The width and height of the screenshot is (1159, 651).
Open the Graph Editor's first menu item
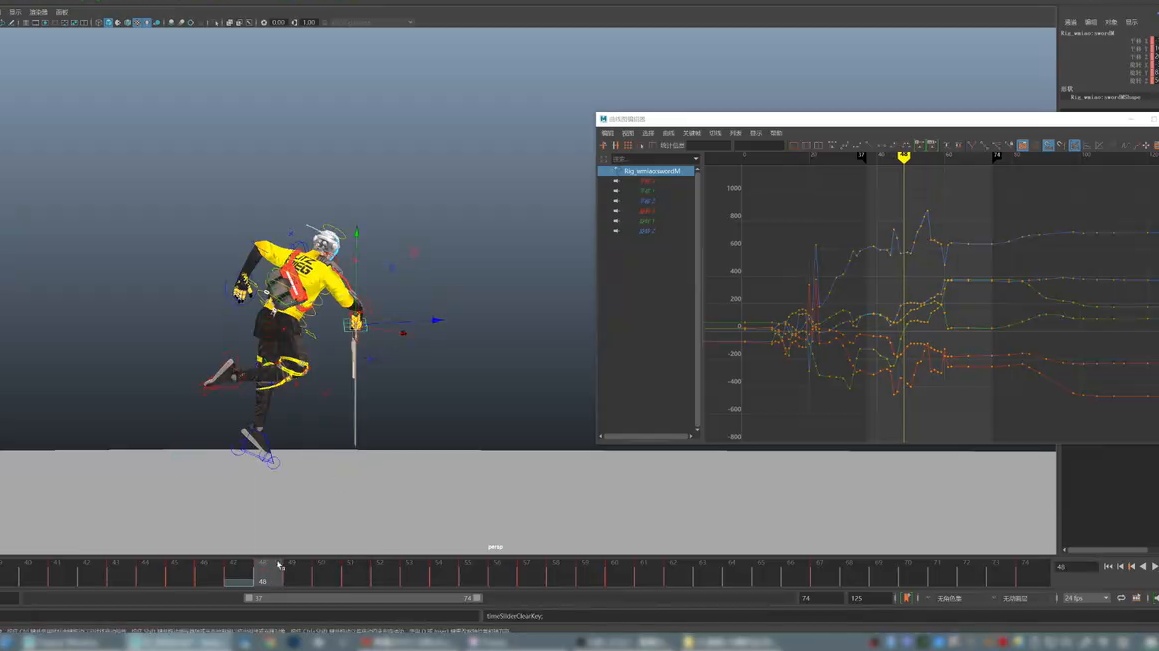[x=608, y=133]
